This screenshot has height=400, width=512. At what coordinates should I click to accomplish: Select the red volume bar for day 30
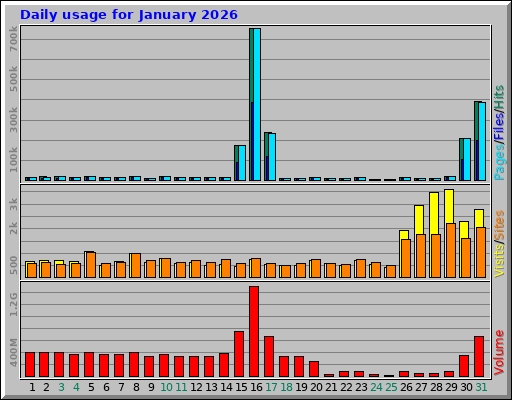(x=464, y=366)
